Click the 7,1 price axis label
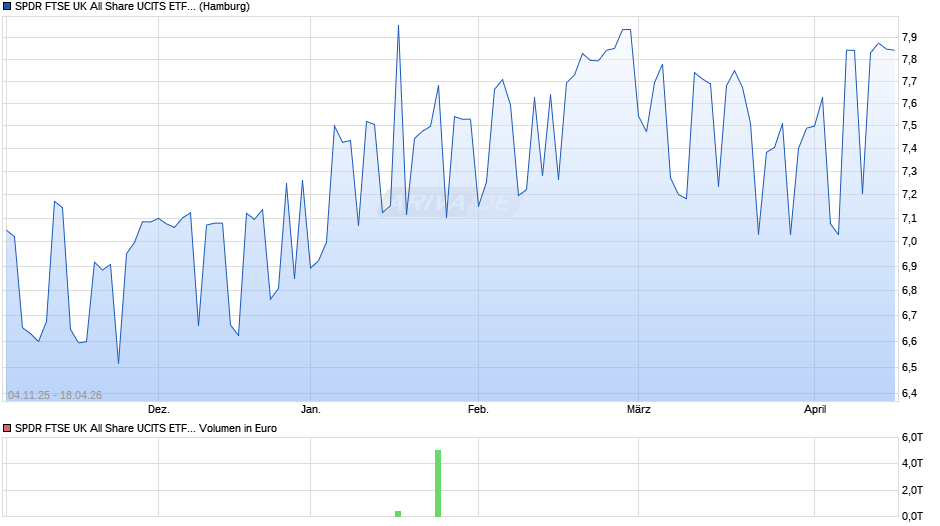Viewport: 940px width, 526px height. (909, 218)
